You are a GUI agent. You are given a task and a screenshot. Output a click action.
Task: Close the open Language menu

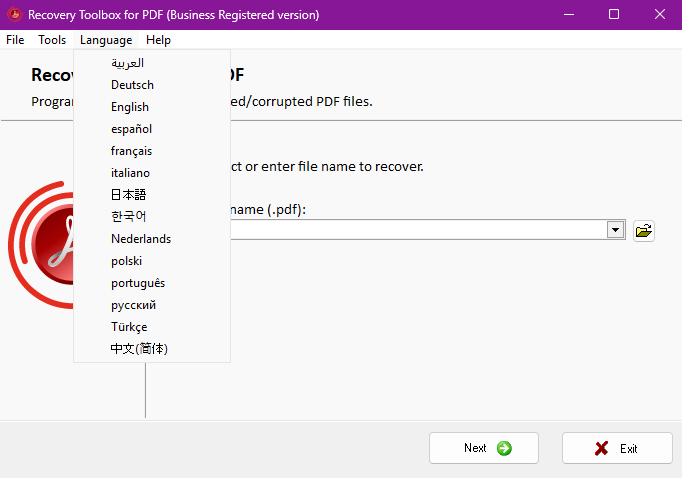(106, 40)
